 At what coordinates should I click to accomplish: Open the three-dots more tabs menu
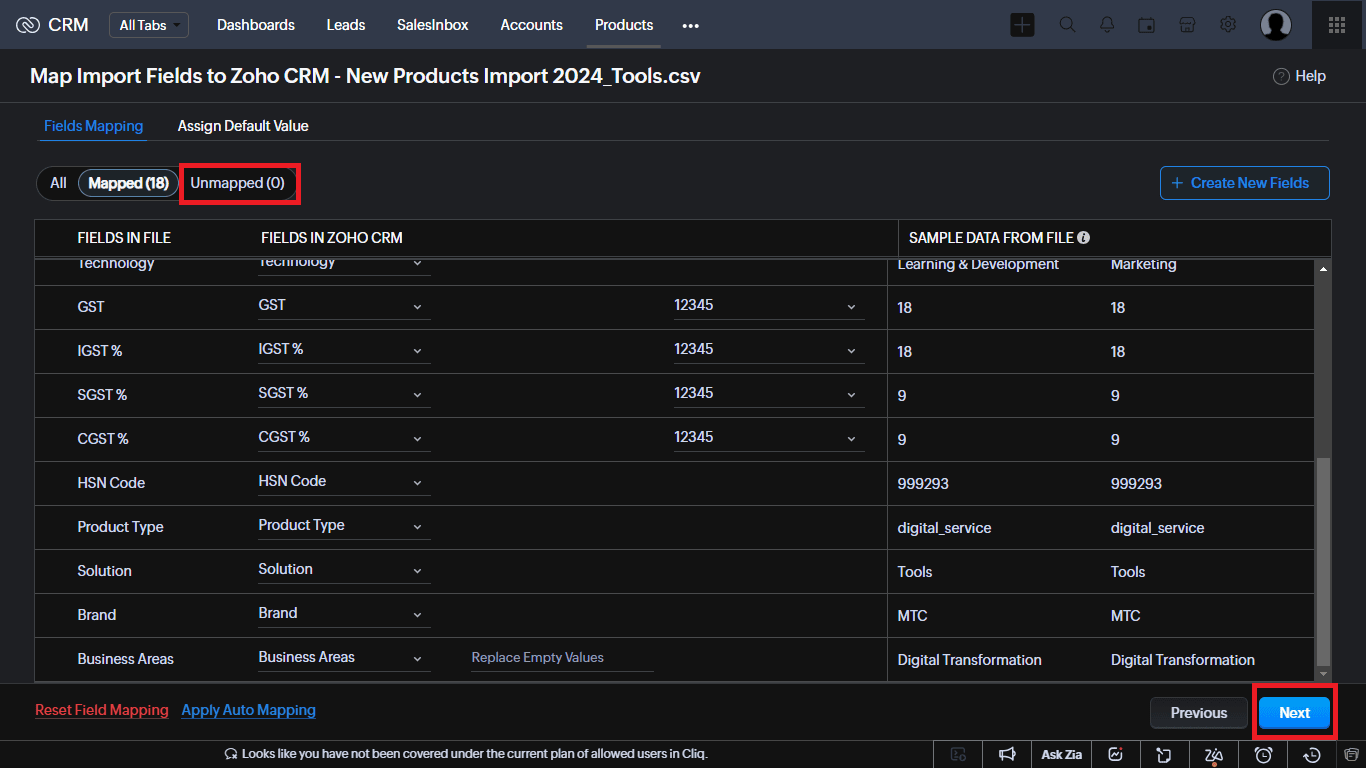click(690, 26)
